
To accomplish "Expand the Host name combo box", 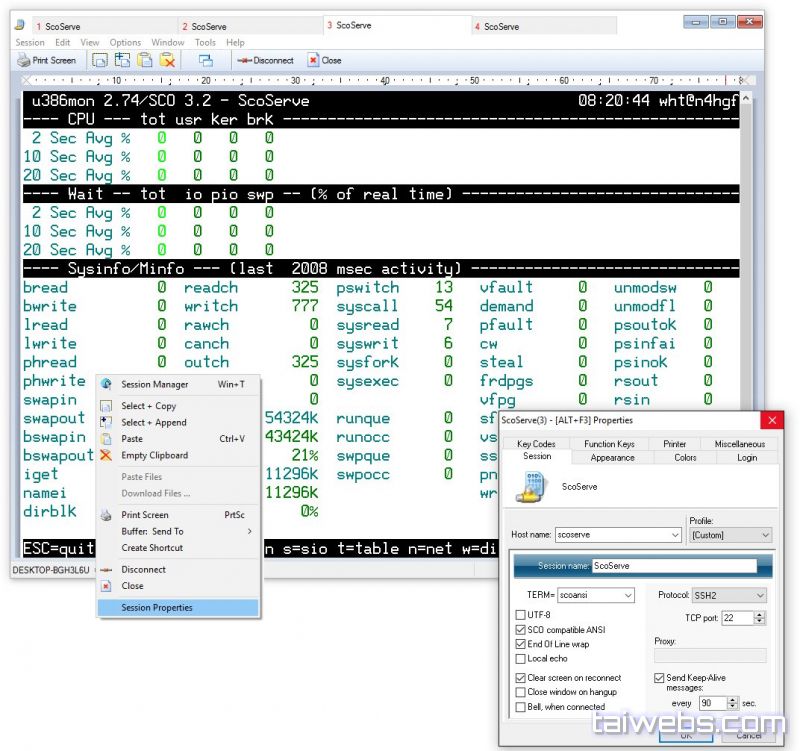I will (x=675, y=535).
